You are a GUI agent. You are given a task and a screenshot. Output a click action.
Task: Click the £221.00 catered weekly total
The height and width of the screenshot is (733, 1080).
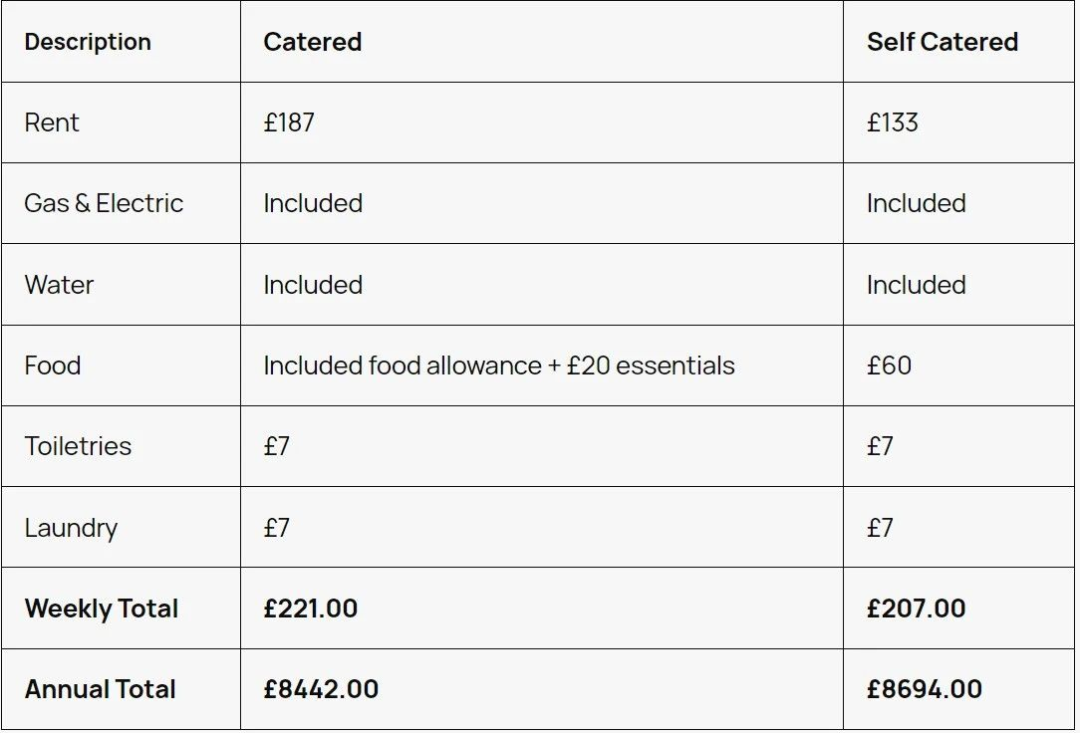pyautogui.click(x=310, y=608)
